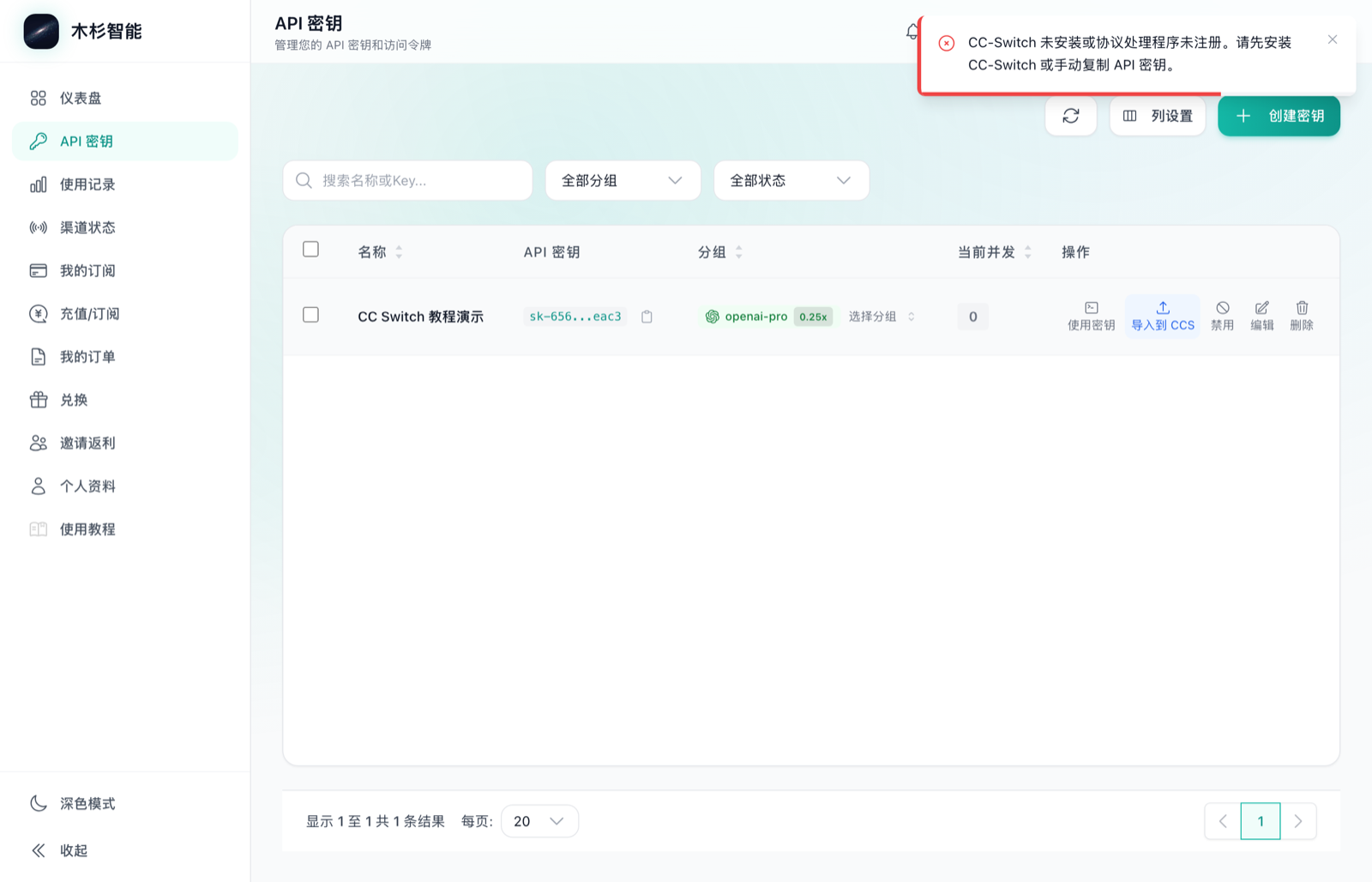The width and height of the screenshot is (1372, 882).
Task: Tick the CC Switch 教程演示 row checkbox
Action: [x=311, y=315]
